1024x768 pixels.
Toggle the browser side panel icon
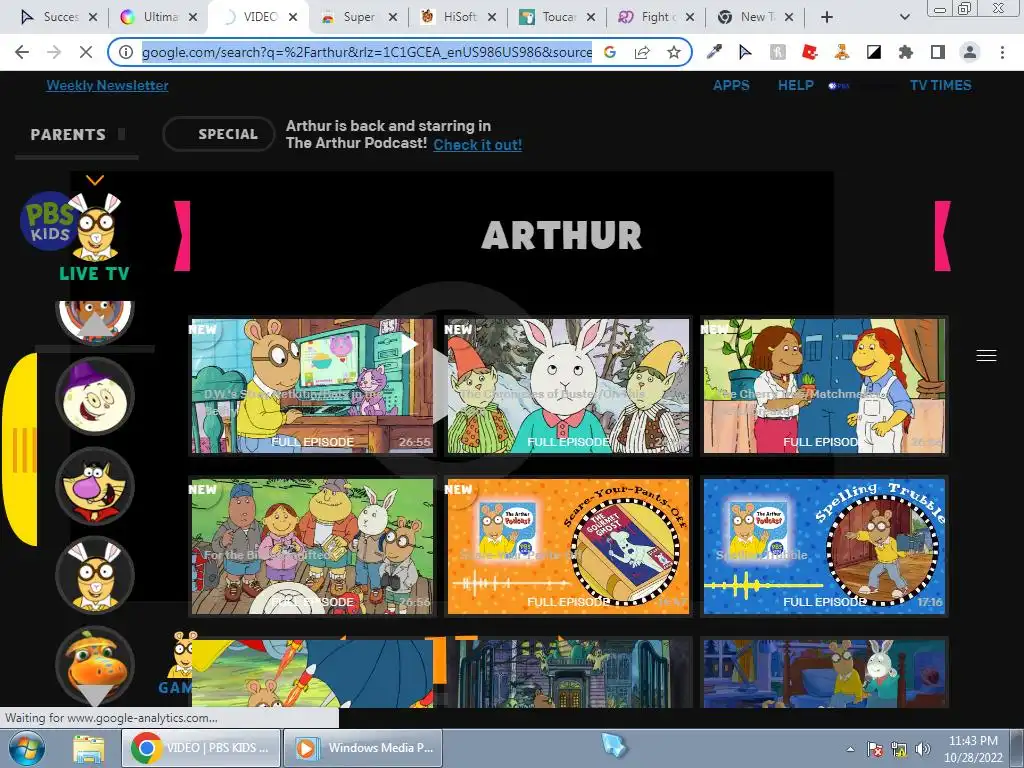pyautogui.click(x=938, y=52)
